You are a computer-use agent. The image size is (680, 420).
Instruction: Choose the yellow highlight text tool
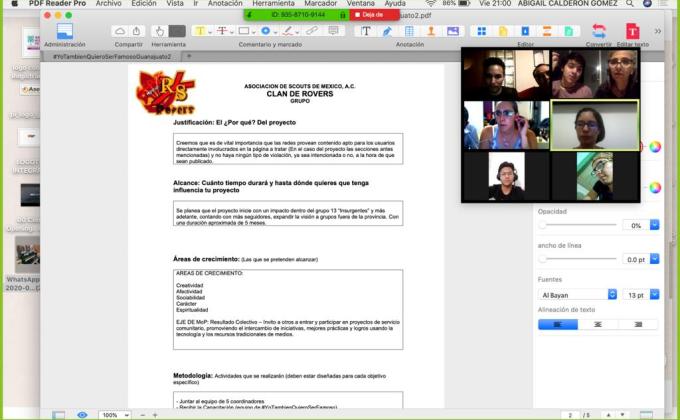coord(200,31)
